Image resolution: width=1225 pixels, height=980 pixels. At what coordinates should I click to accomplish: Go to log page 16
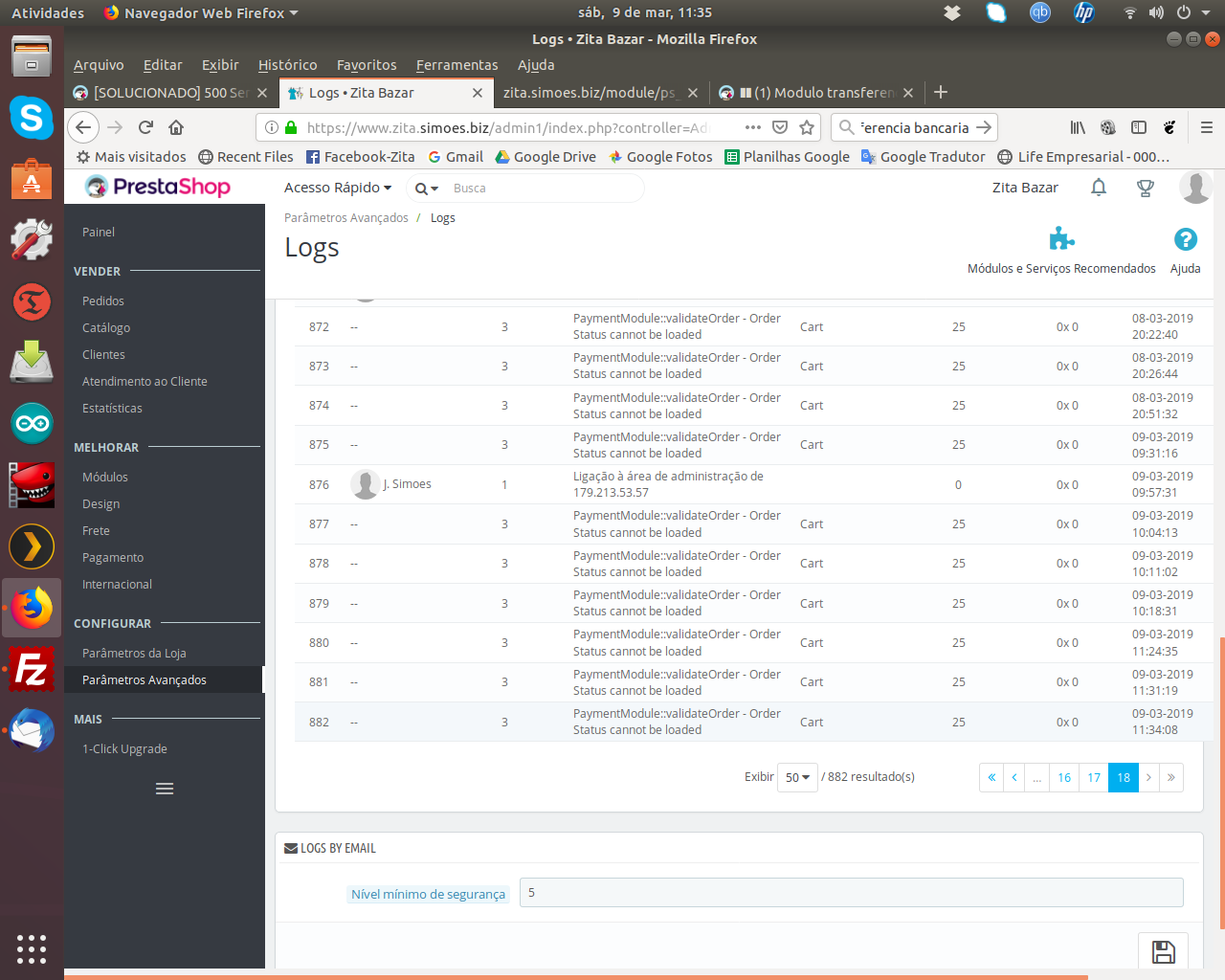point(1064,777)
